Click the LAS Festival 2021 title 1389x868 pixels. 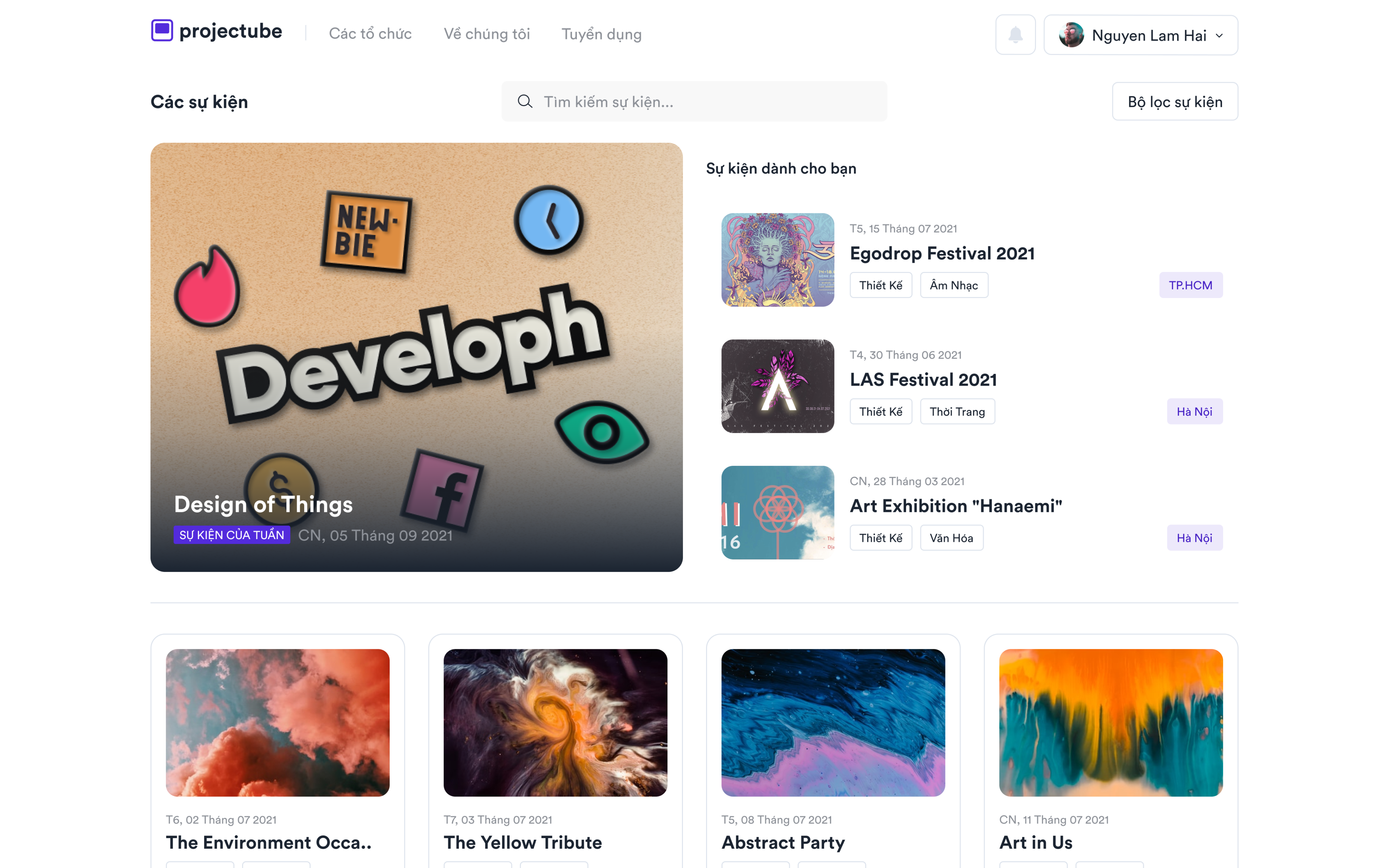923,379
